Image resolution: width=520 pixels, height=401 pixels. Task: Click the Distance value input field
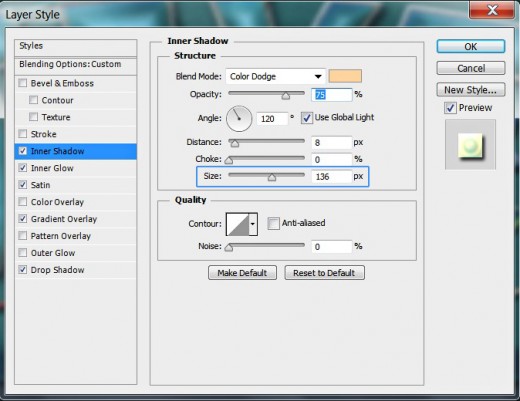pos(331,143)
